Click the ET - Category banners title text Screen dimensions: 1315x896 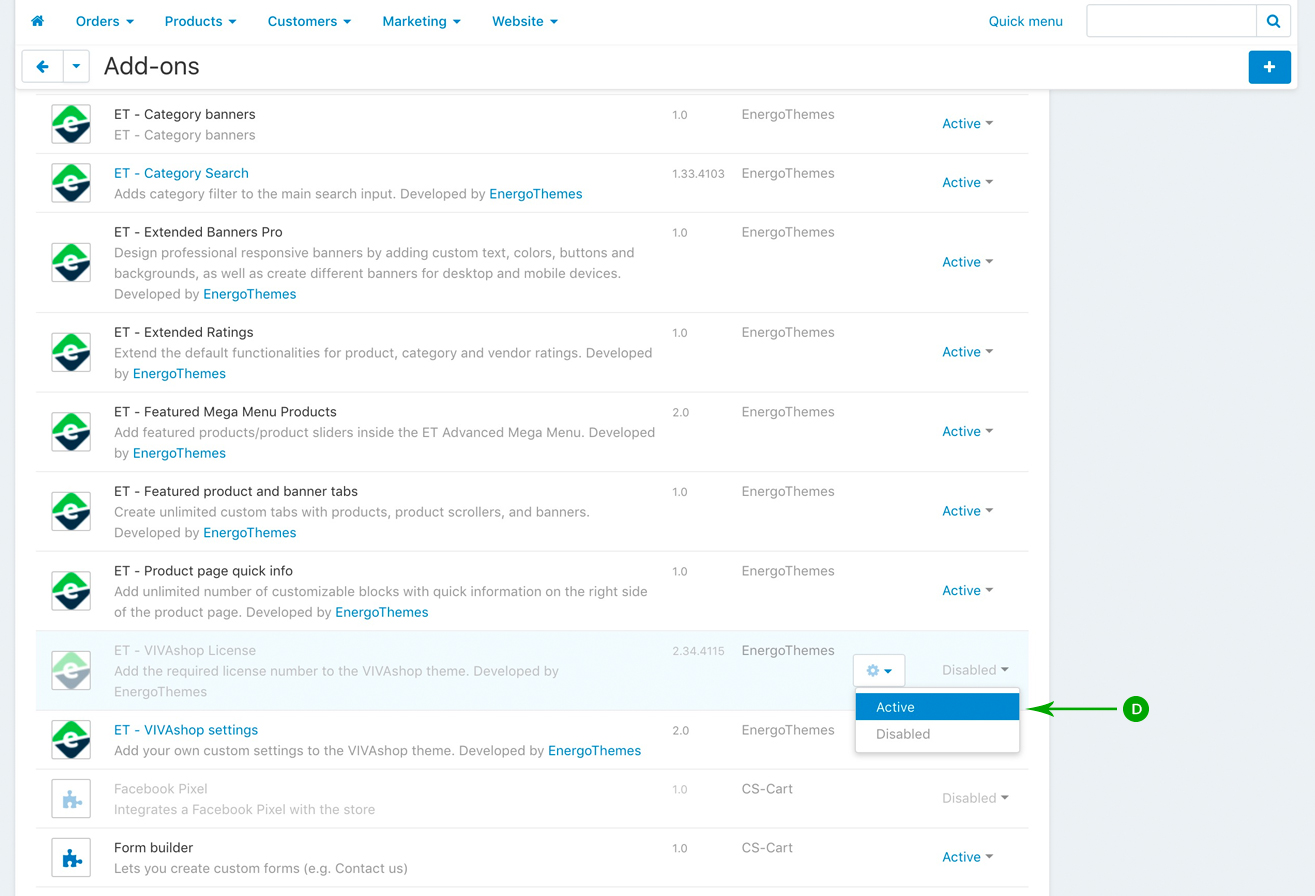(x=184, y=114)
